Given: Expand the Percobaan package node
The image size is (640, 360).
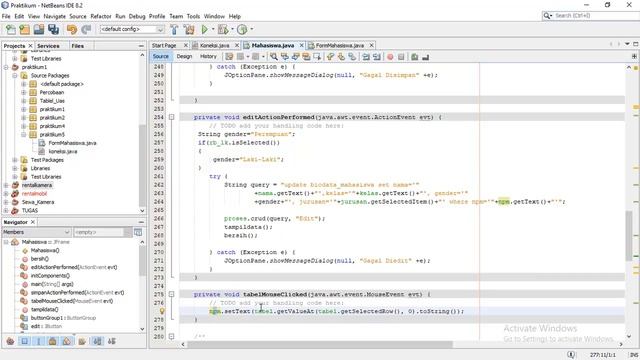Looking at the screenshot, I should click(24, 92).
